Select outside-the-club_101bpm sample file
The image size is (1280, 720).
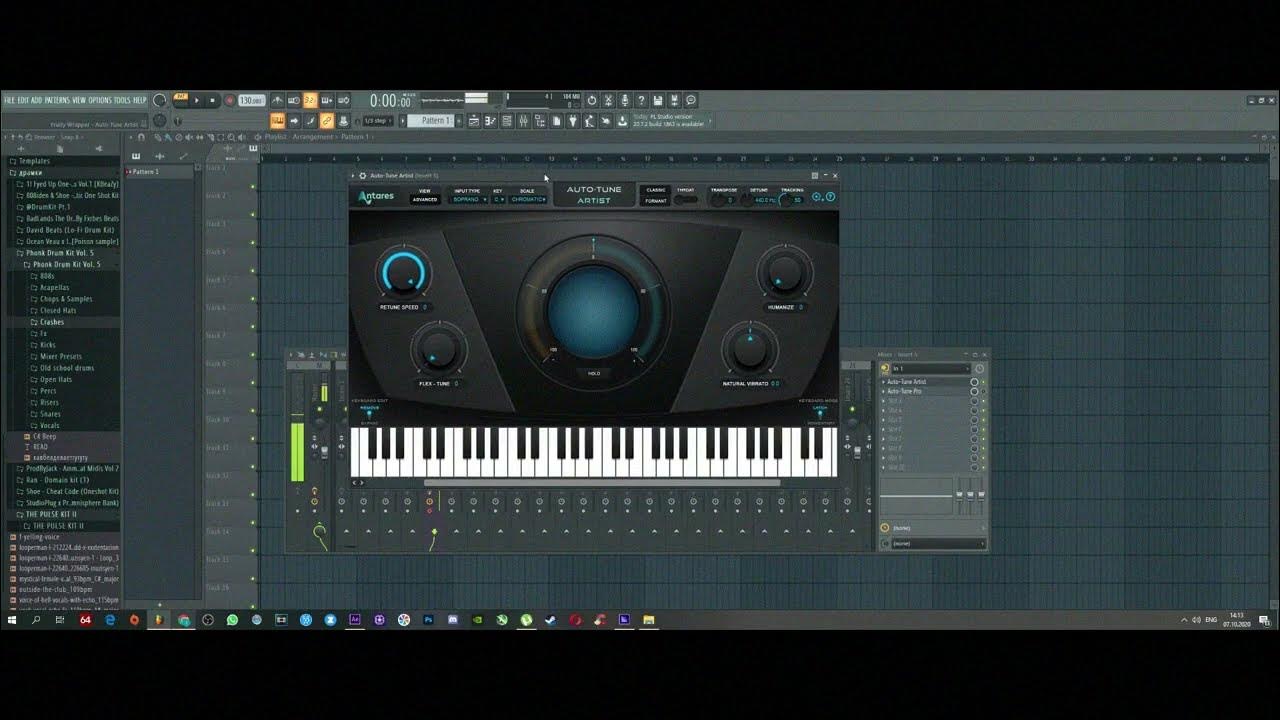(x=62, y=589)
